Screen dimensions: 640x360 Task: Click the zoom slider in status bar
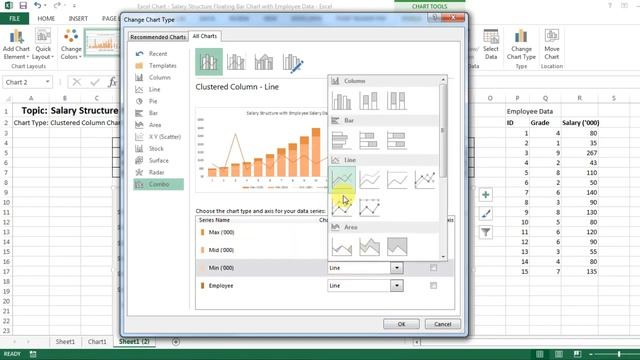pos(619,354)
